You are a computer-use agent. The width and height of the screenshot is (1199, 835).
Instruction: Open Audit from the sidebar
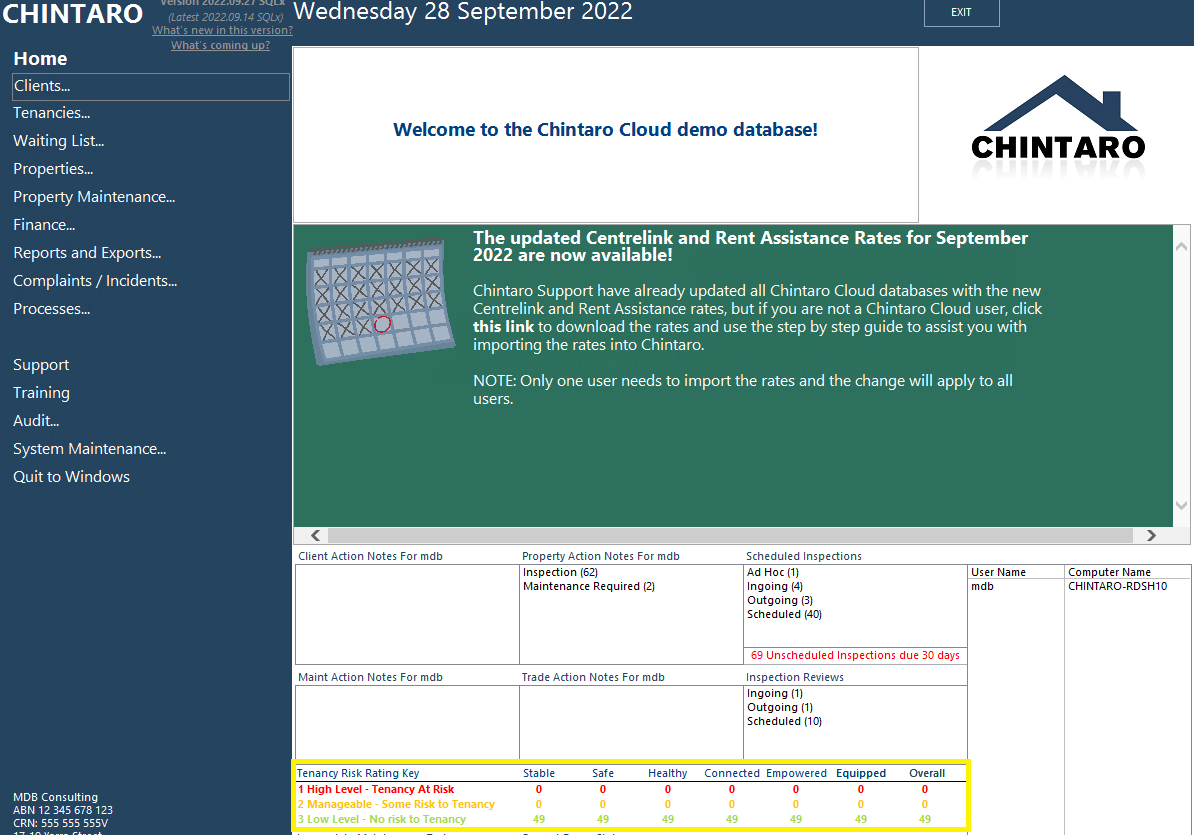[x=36, y=421]
